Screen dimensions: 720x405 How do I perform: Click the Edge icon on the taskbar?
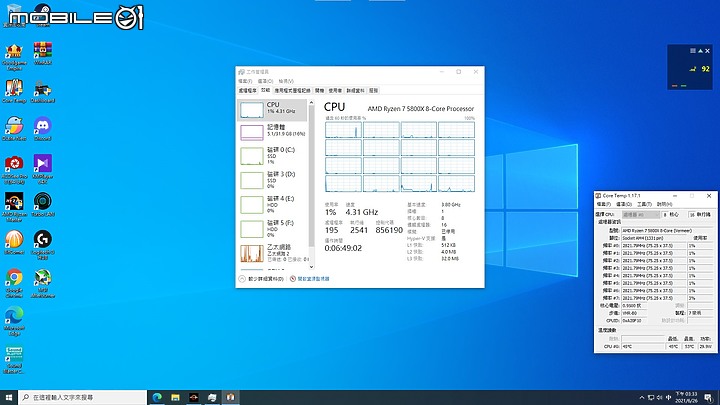click(x=157, y=397)
